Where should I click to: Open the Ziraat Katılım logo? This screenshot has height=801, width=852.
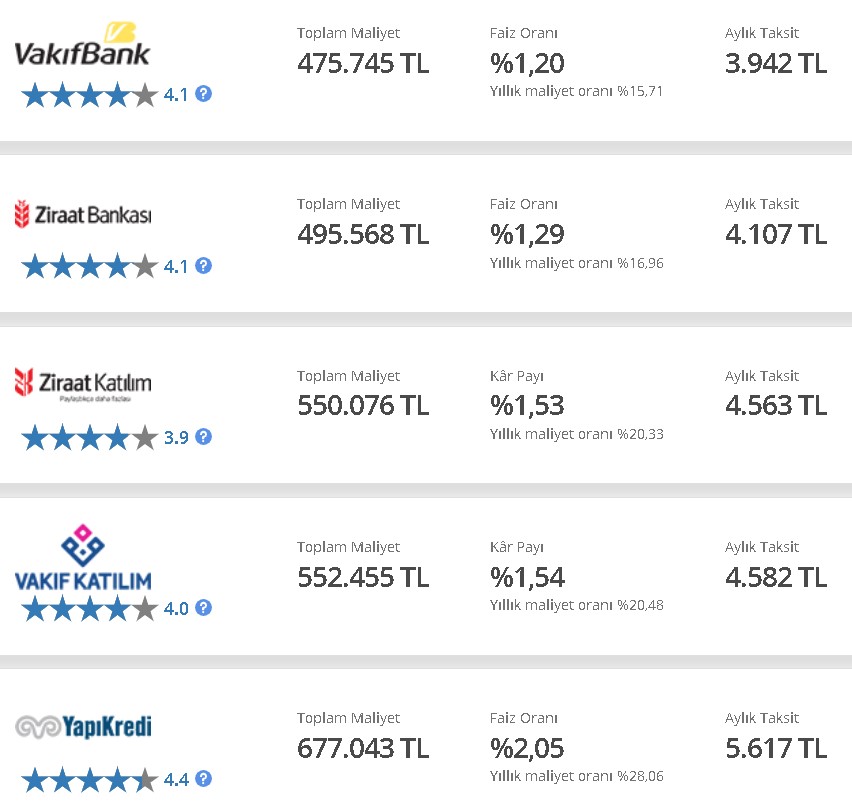83,385
